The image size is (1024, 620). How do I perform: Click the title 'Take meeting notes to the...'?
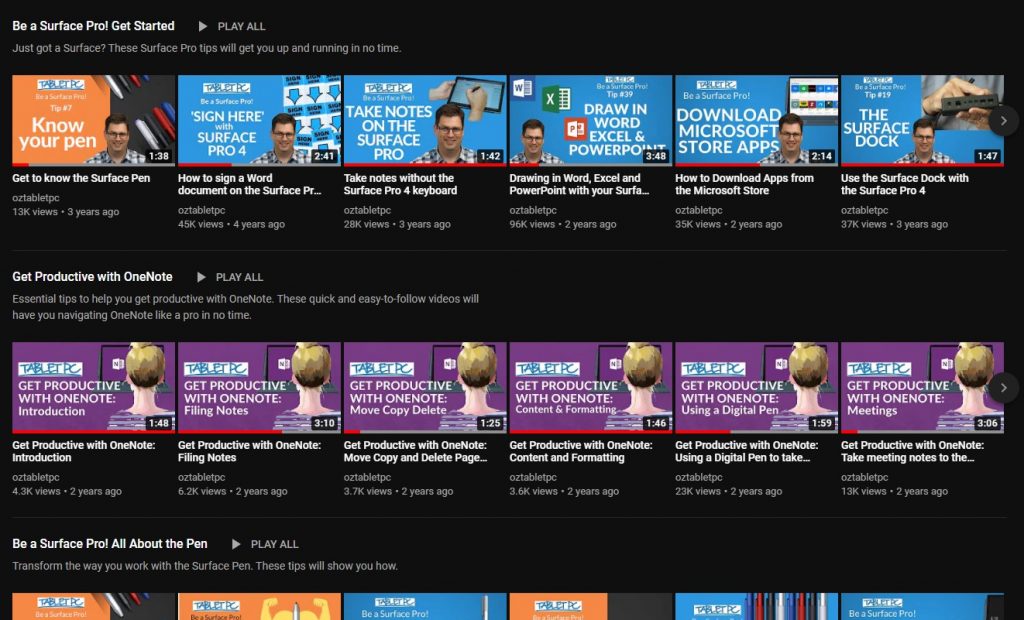click(x=908, y=458)
